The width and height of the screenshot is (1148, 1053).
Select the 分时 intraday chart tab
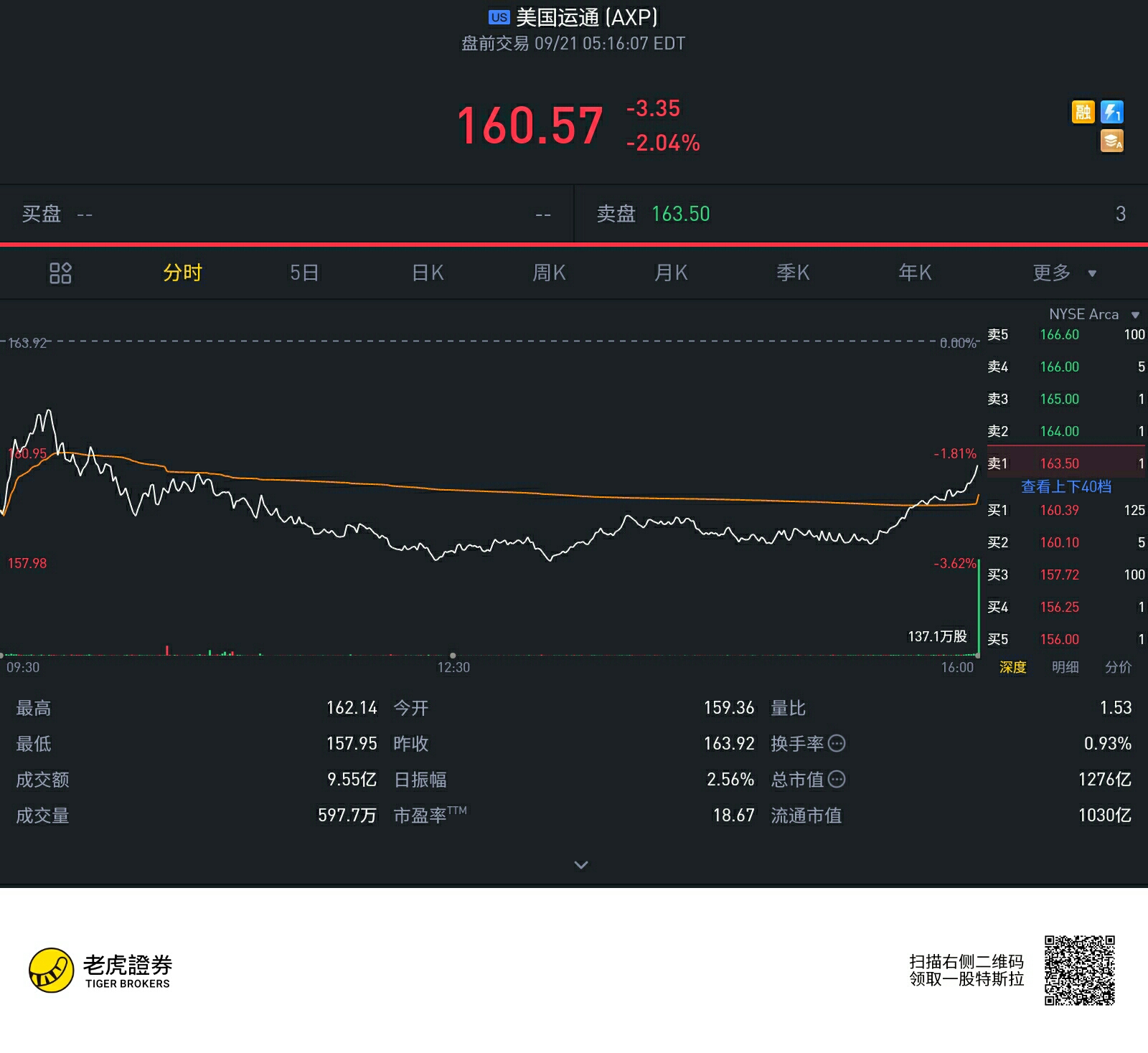[x=182, y=273]
